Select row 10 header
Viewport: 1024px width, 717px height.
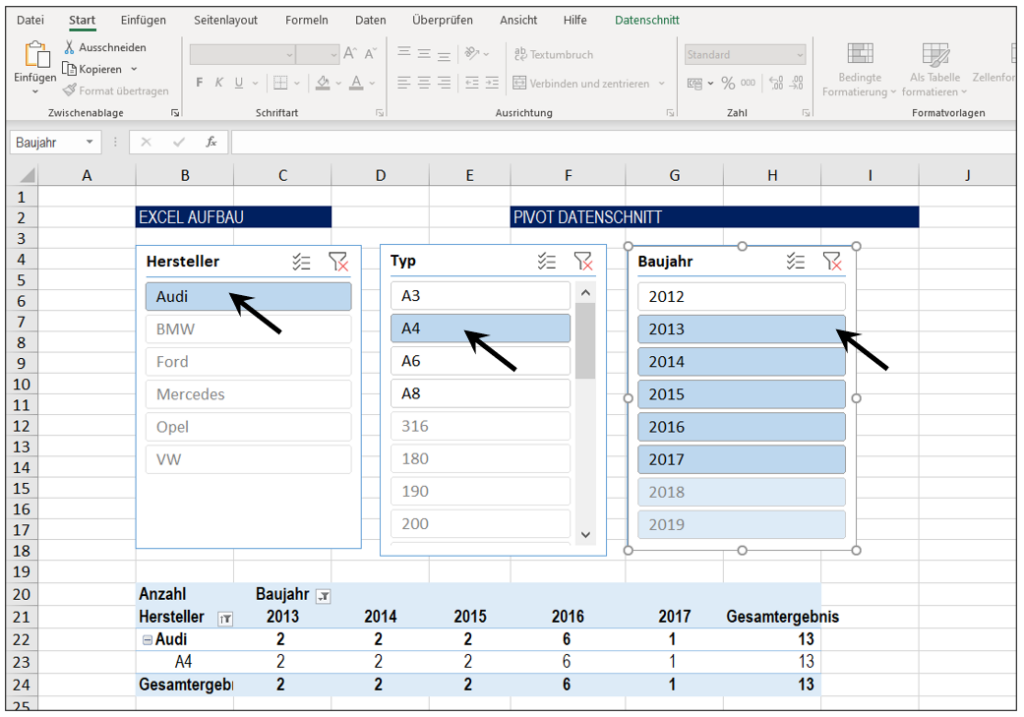pos(22,384)
